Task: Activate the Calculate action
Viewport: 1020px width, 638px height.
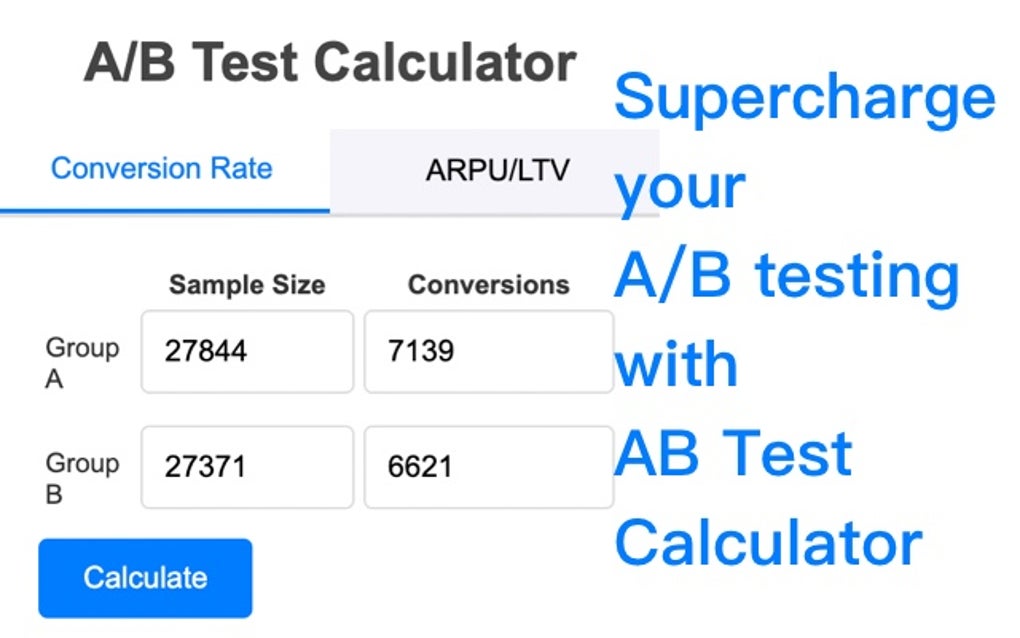Action: click(144, 577)
